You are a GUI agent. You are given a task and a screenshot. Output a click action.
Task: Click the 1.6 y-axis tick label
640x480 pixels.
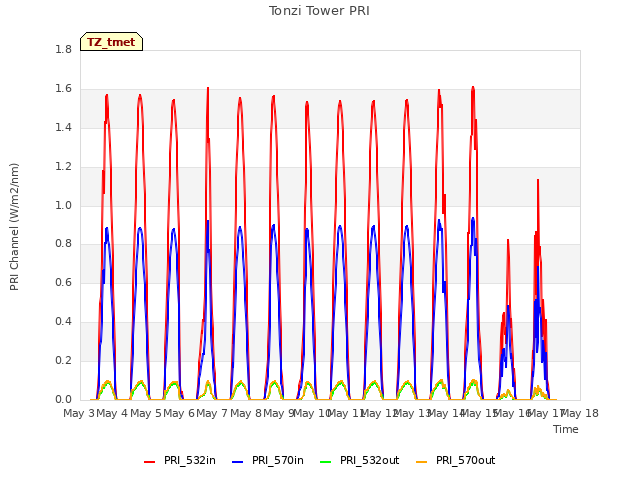coord(63,89)
